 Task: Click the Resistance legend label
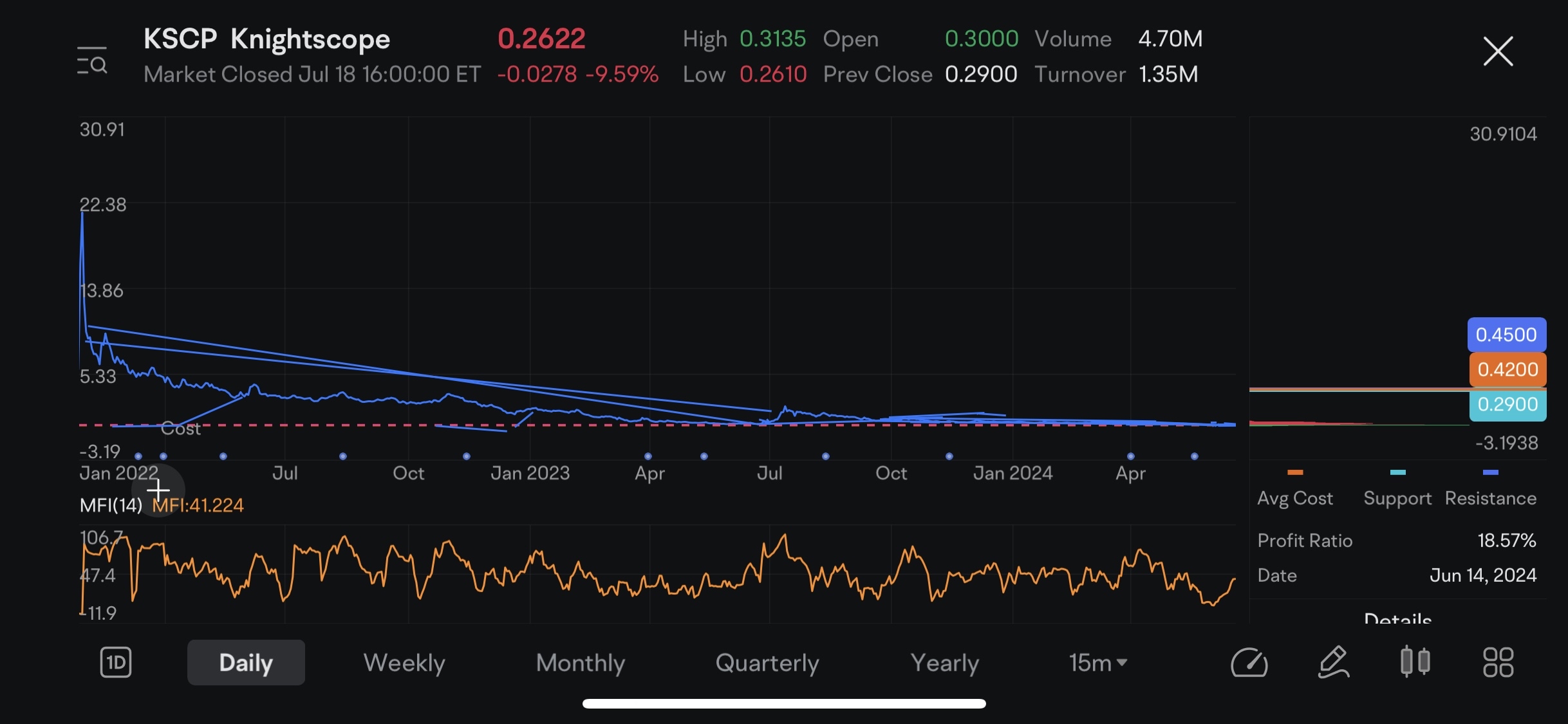[1490, 498]
